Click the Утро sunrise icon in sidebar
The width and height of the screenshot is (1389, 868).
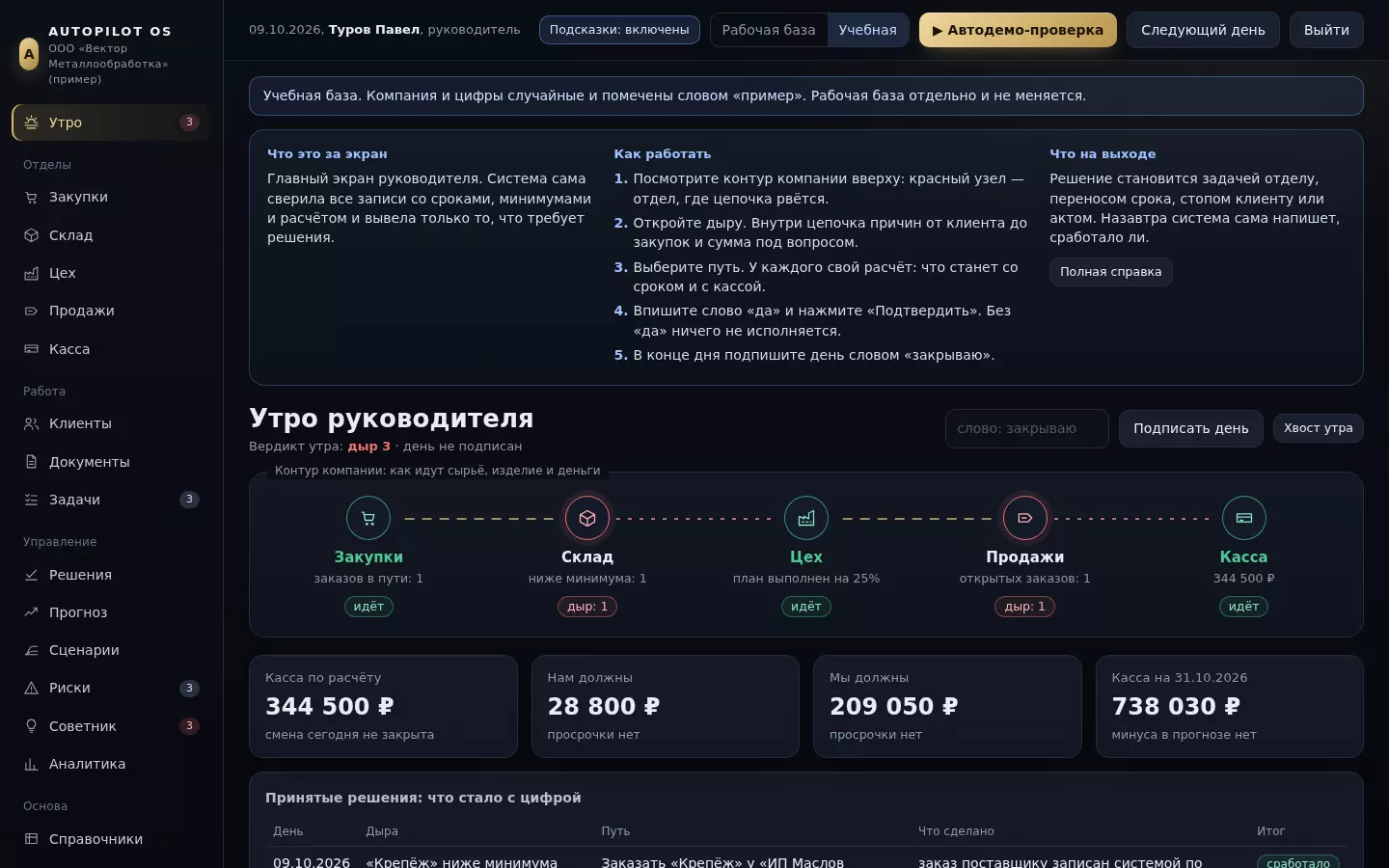click(x=31, y=122)
